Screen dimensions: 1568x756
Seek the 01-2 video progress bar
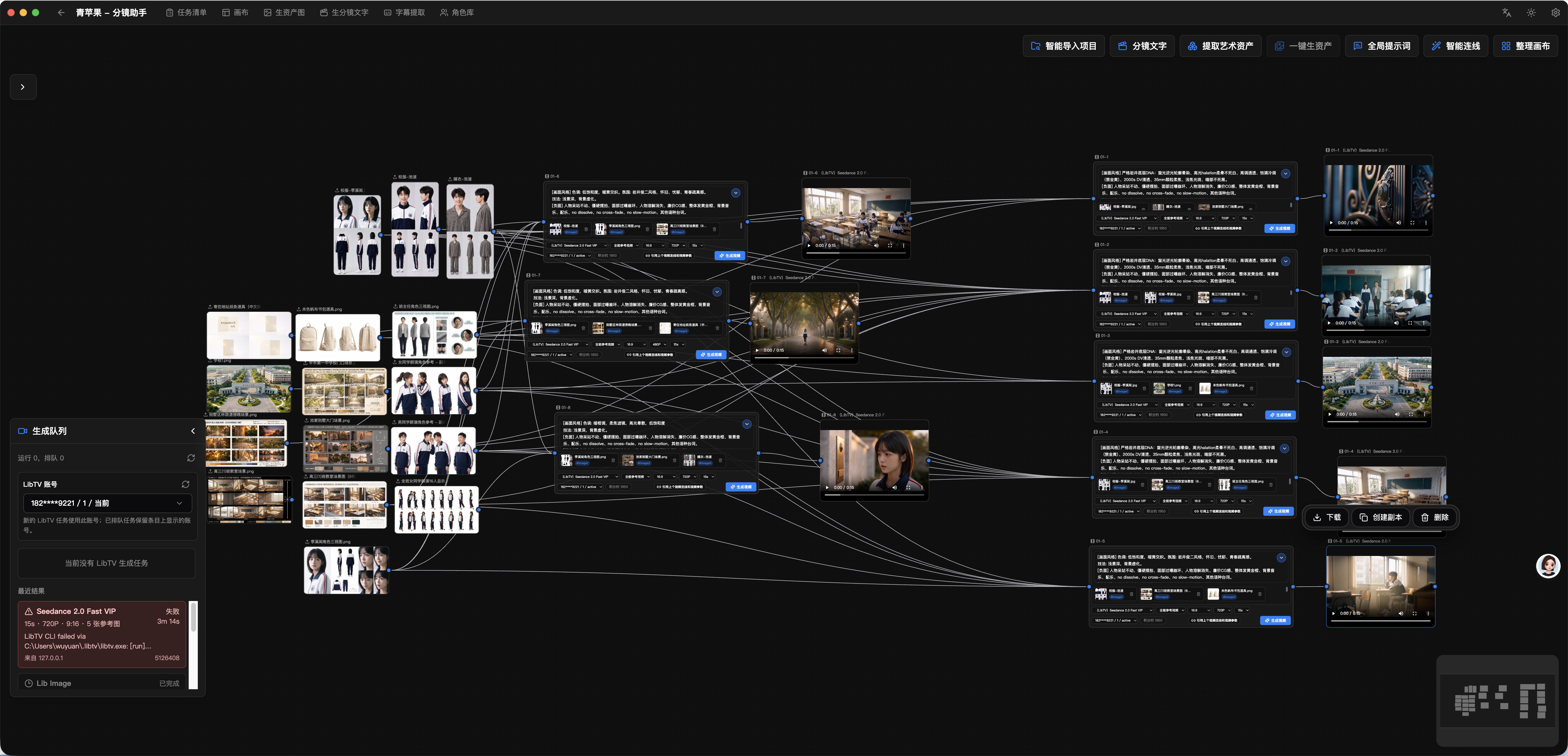[1376, 330]
